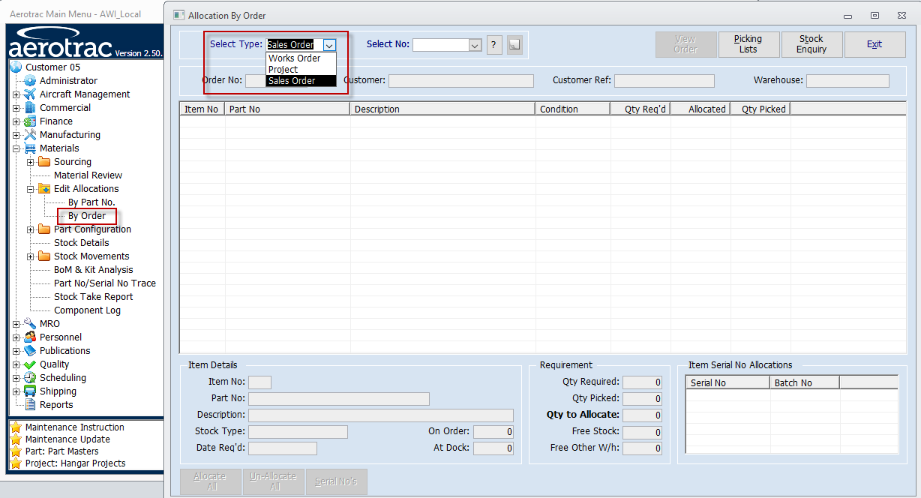Click the Sourcing folder icon
Image resolution: width=921 pixels, height=498 pixels.
point(44,161)
